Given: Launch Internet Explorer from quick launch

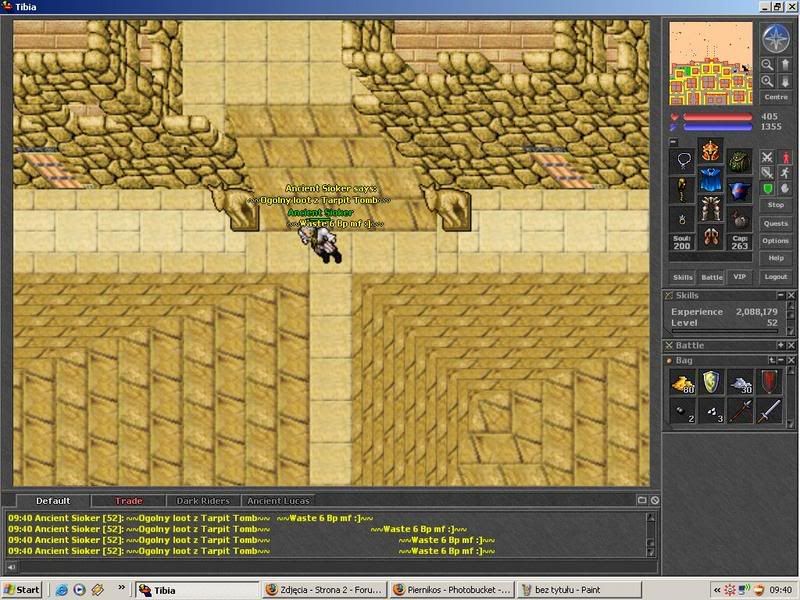Looking at the screenshot, I should (x=62, y=590).
